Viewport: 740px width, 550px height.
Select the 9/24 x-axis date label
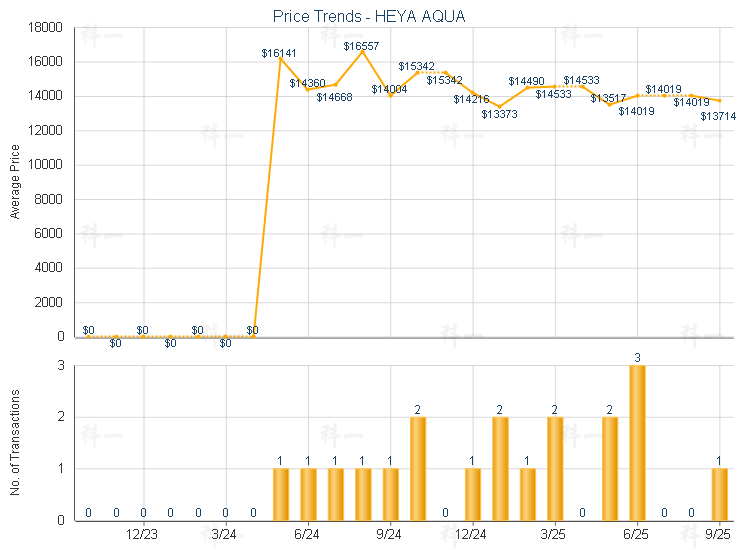tap(390, 535)
